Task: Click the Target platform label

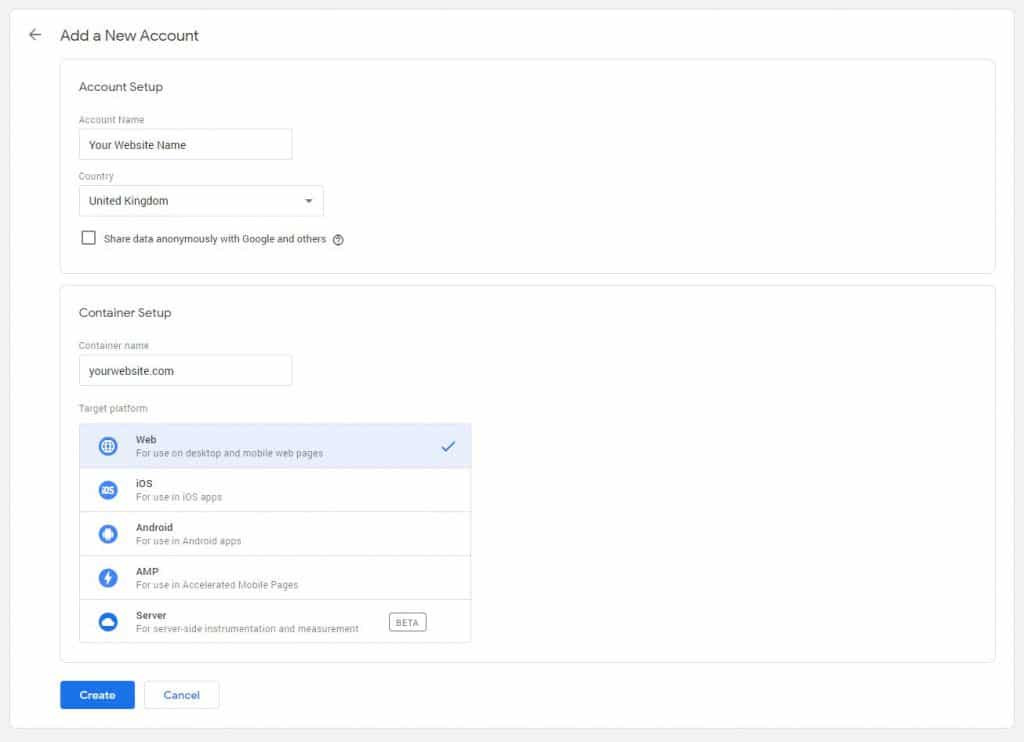Action: (x=113, y=408)
